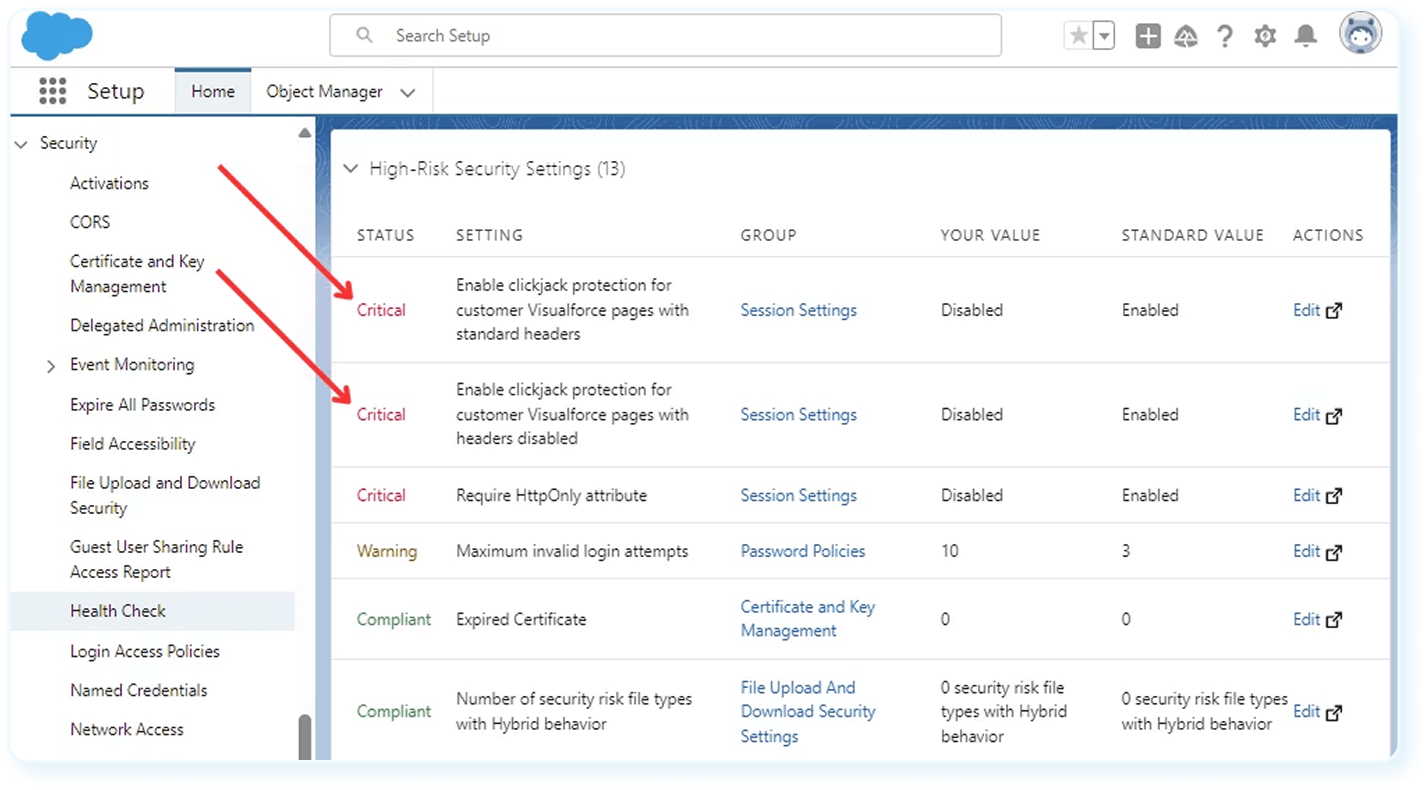
Task: Open CORS in the sidebar
Action: click(x=90, y=222)
